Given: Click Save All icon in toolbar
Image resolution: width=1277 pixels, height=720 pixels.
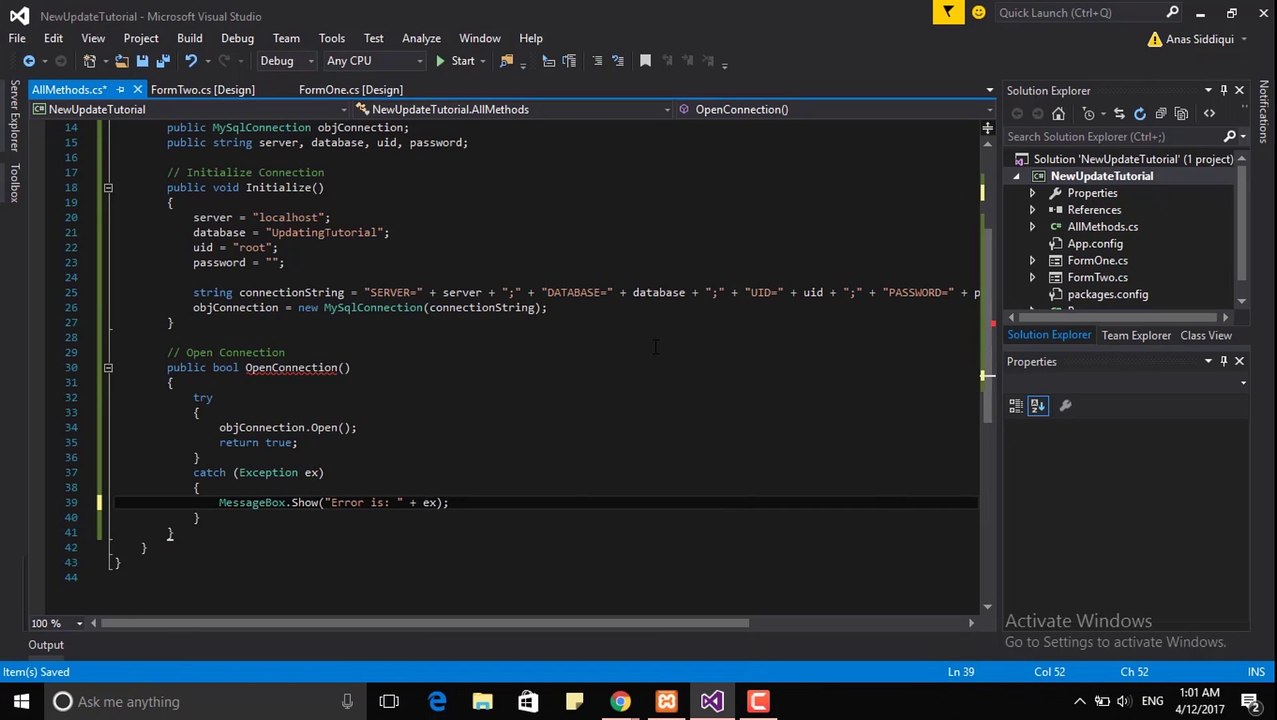Looking at the screenshot, I should pos(162,62).
